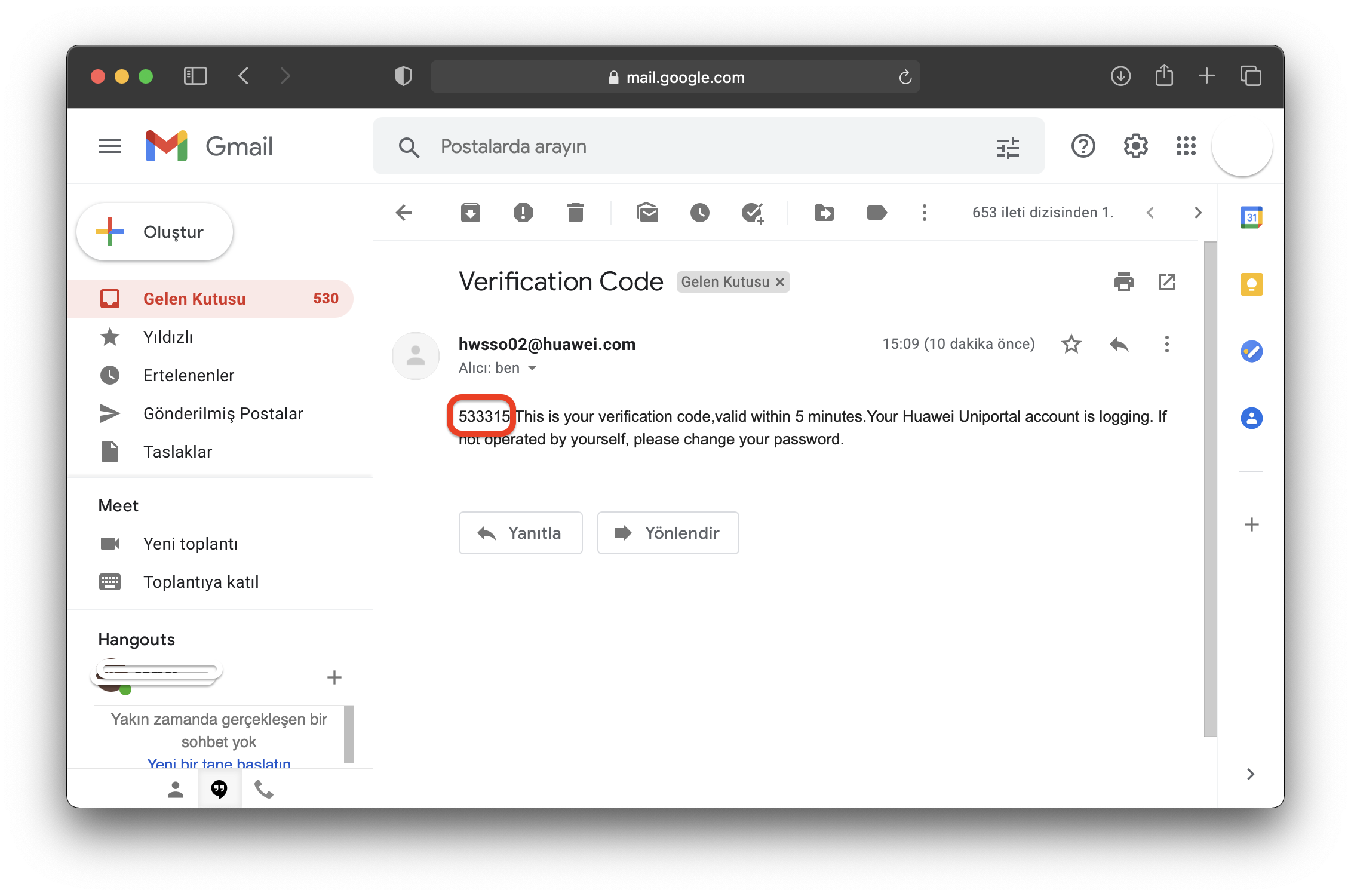Viewport: 1351px width, 896px height.
Task: Show search options in search bar
Action: (x=1008, y=147)
